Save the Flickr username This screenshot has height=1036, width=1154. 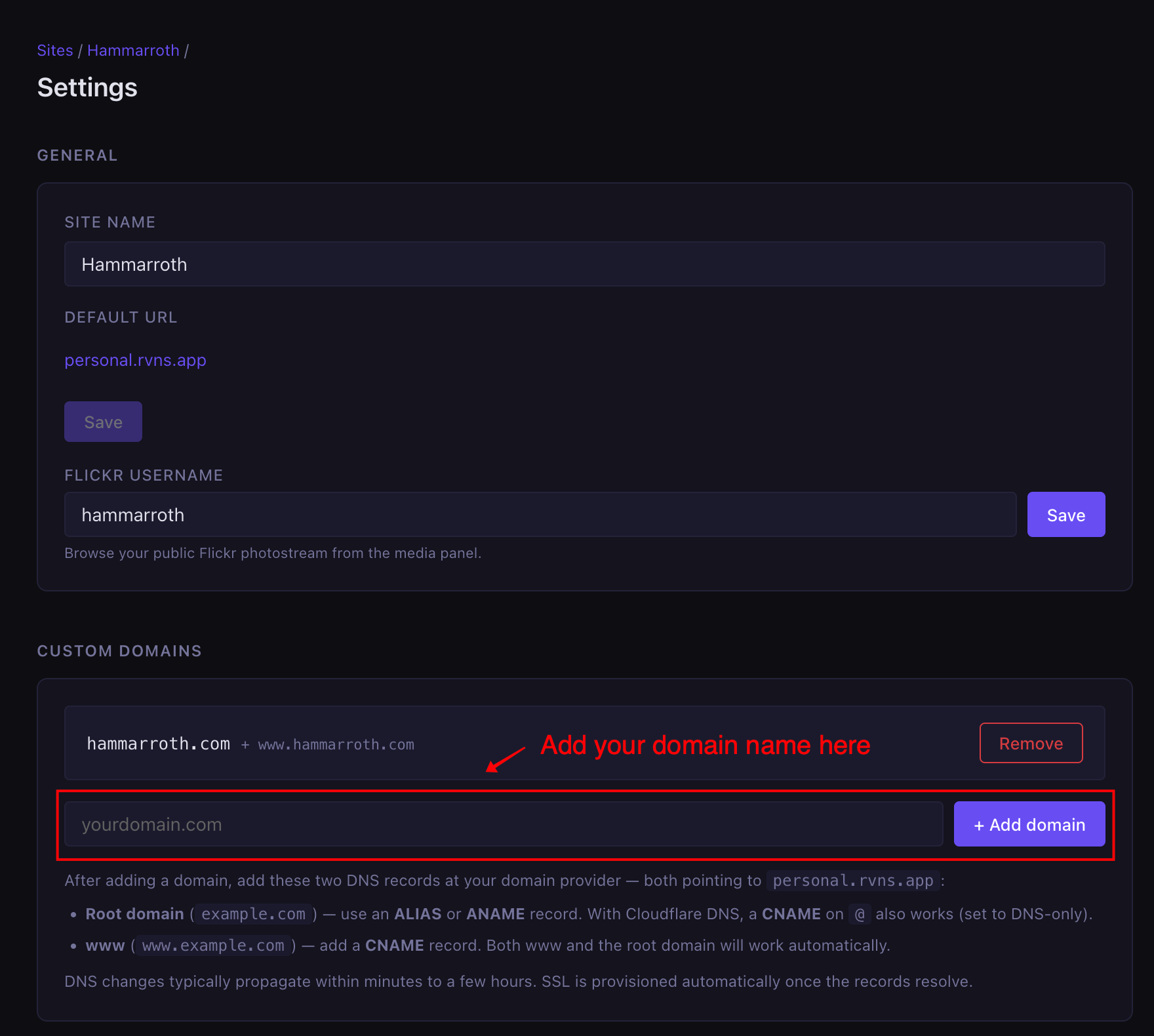coord(1065,515)
